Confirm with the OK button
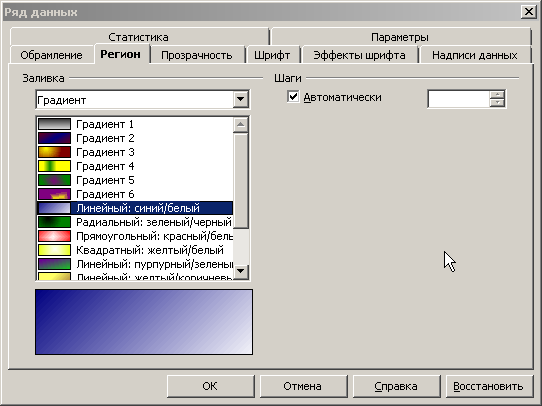This screenshot has width=542, height=406. (x=210, y=386)
